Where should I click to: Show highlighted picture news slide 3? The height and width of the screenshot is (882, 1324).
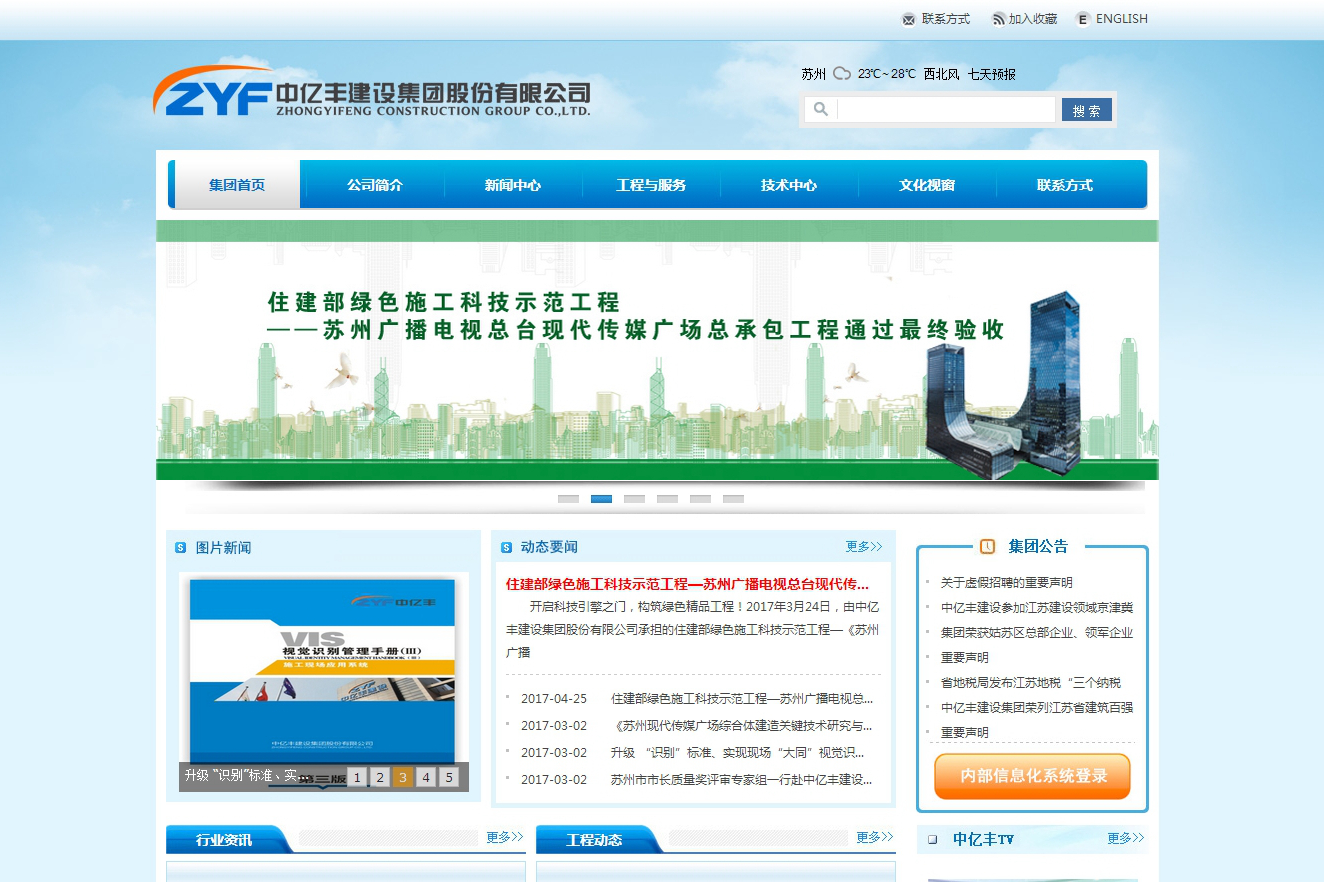click(403, 777)
